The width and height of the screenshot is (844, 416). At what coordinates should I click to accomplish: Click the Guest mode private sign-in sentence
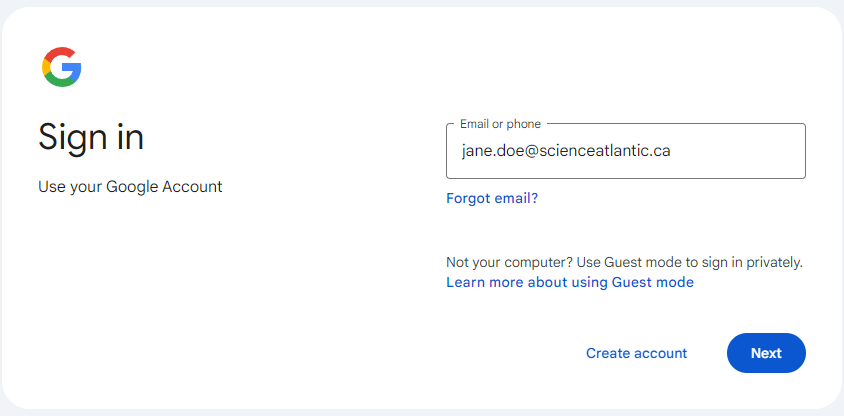tap(624, 262)
